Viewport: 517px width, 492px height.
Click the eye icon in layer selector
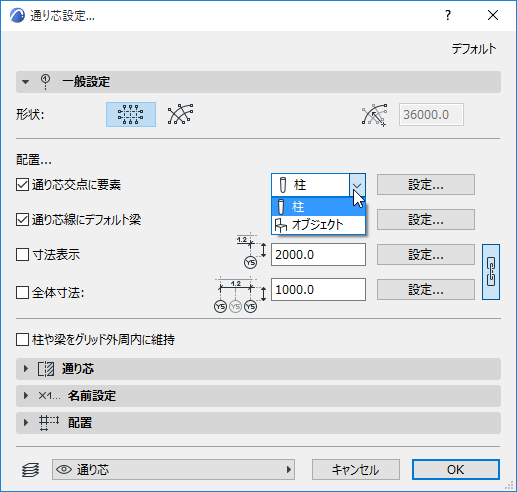64,470
